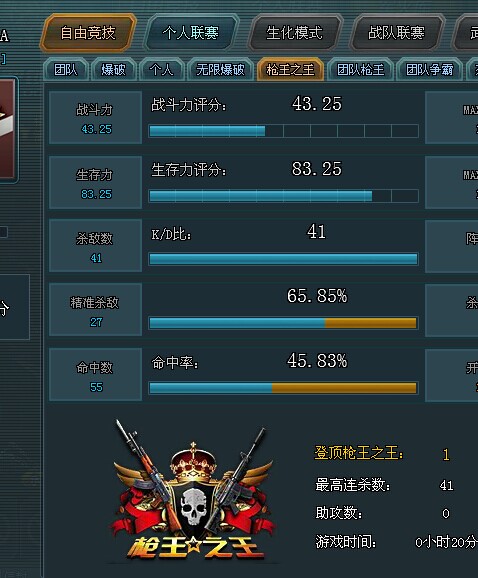Click the 登顶枪王之王 label text
The height and width of the screenshot is (578, 478).
[x=359, y=453]
